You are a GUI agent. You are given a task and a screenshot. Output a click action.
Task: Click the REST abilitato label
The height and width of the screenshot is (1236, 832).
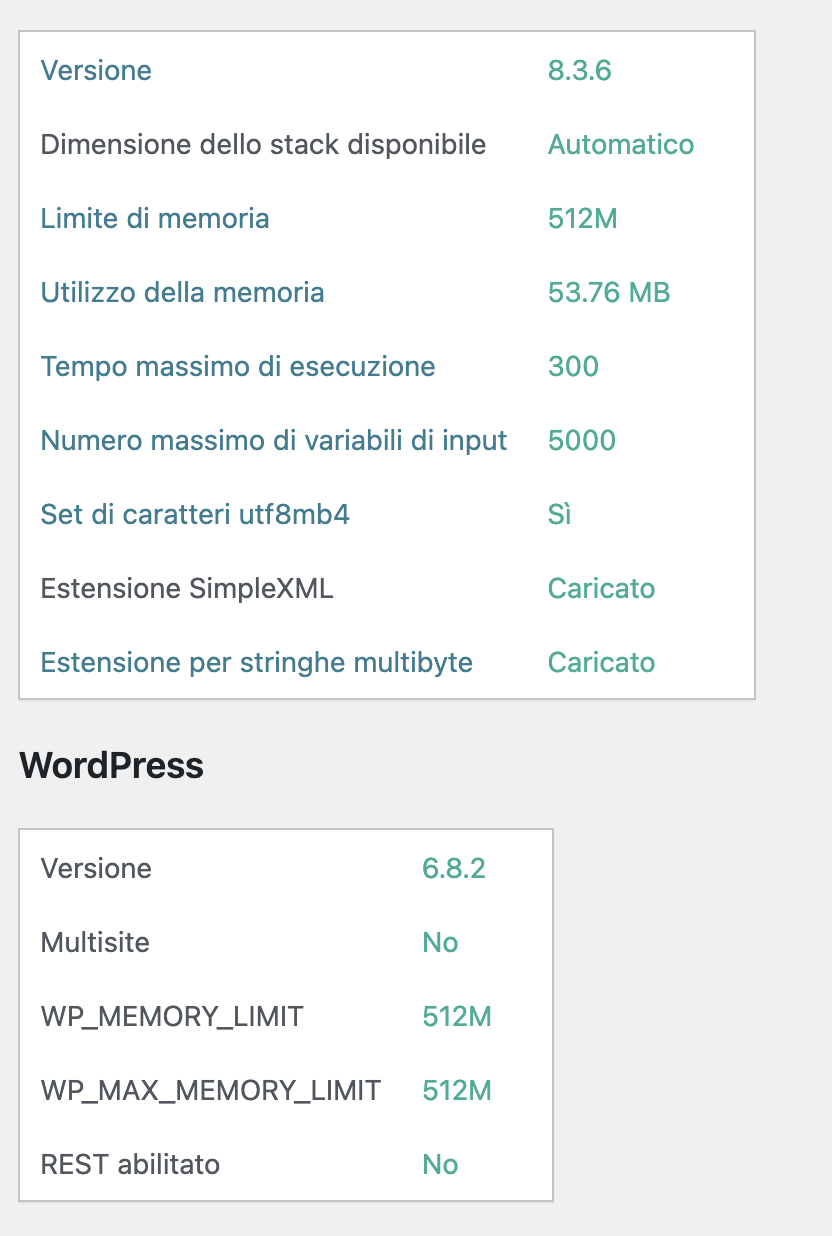tap(130, 1164)
